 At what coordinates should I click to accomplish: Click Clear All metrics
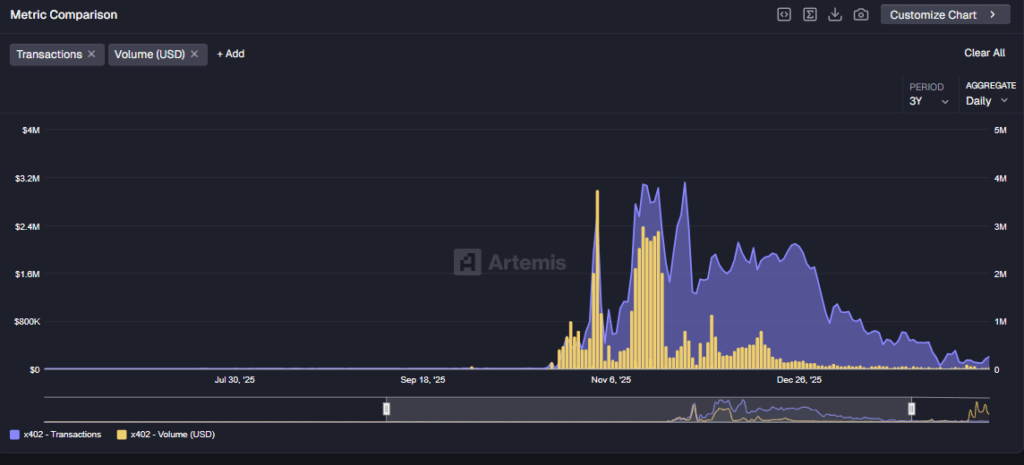click(x=984, y=53)
